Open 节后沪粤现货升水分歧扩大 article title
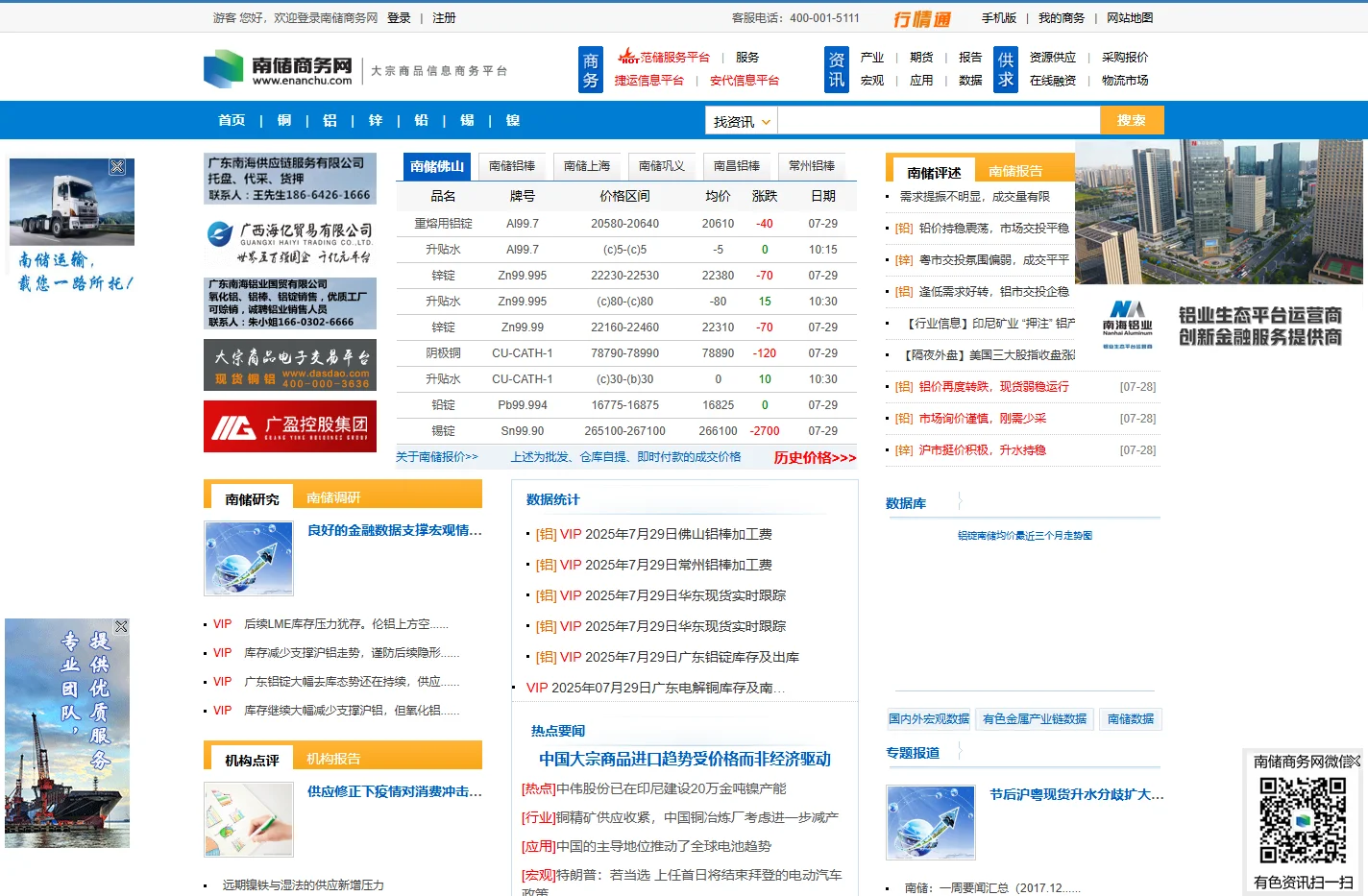This screenshot has width=1368, height=896. point(1077,794)
